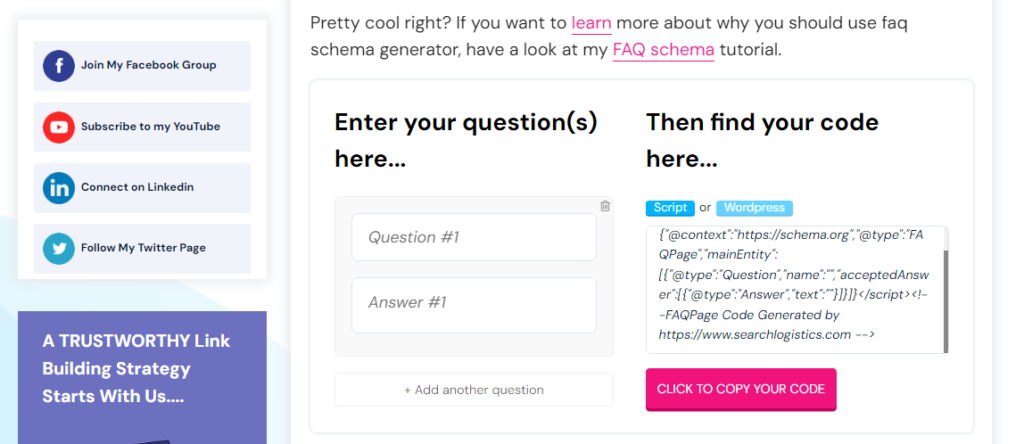1024x444 pixels.
Task: Delete the question with the trash icon
Action: point(605,206)
